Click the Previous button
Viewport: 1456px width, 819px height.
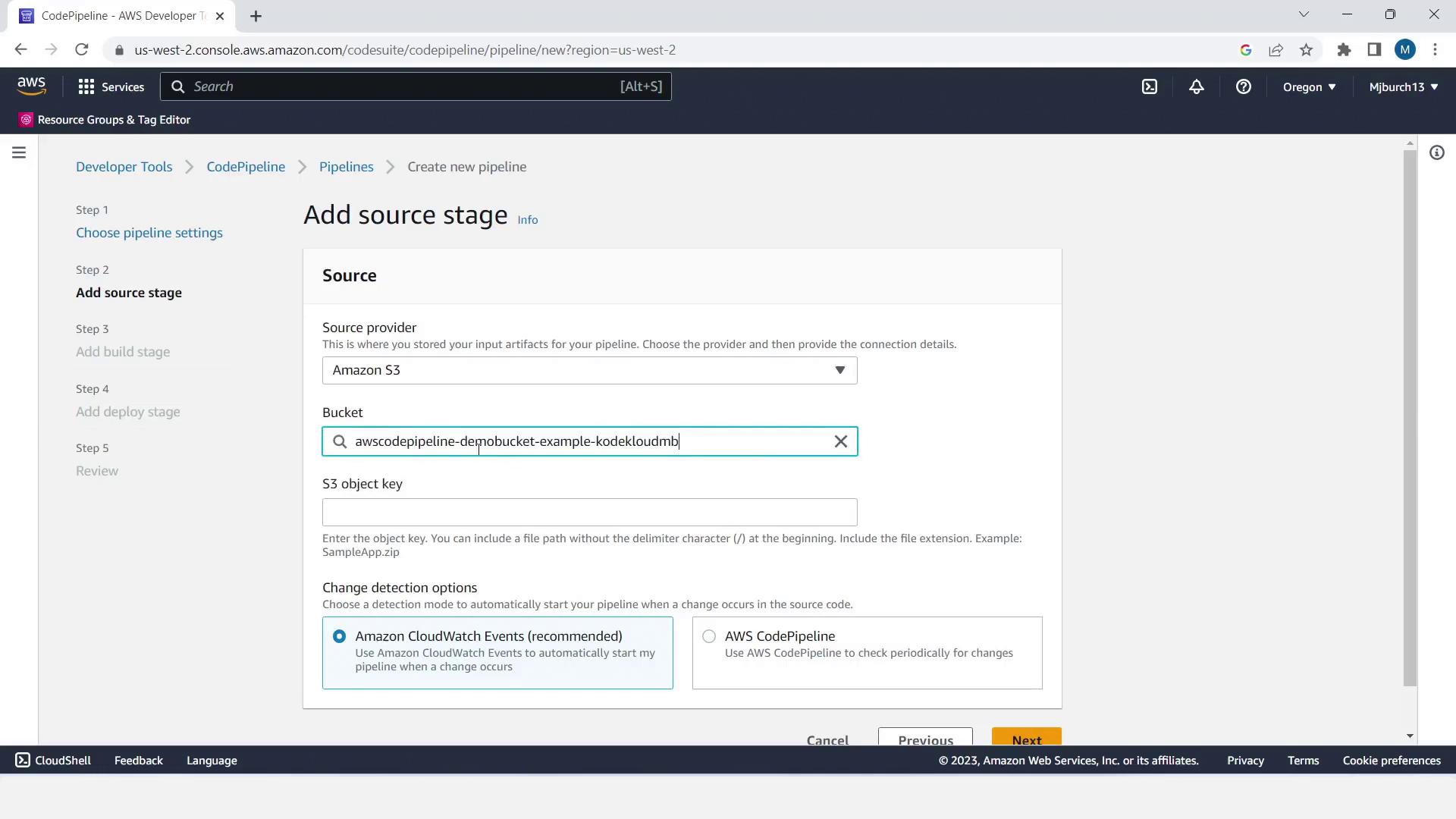(x=925, y=737)
